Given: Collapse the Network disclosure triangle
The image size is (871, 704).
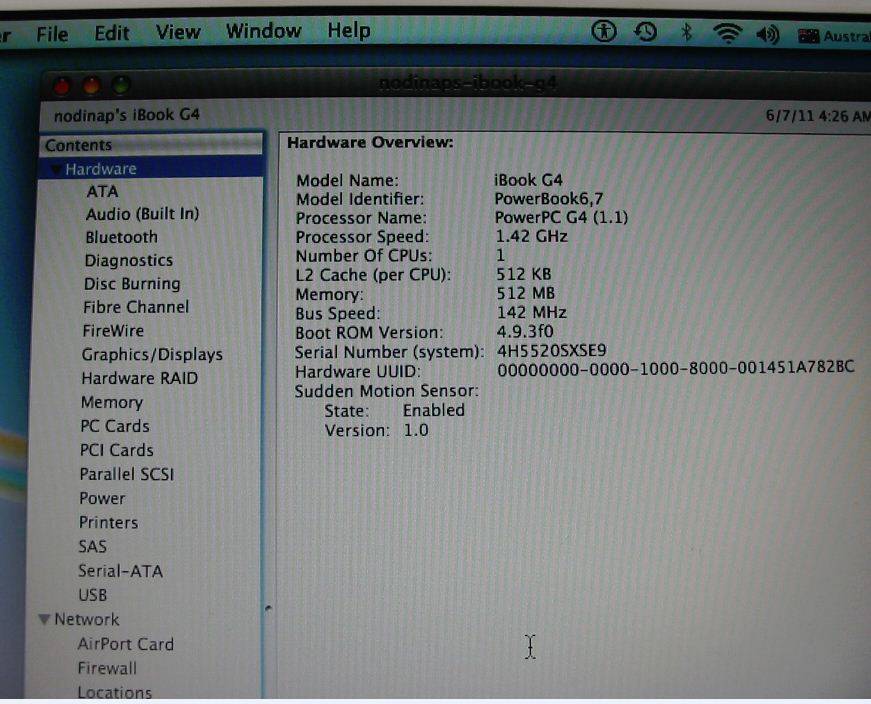Looking at the screenshot, I should 44,619.
